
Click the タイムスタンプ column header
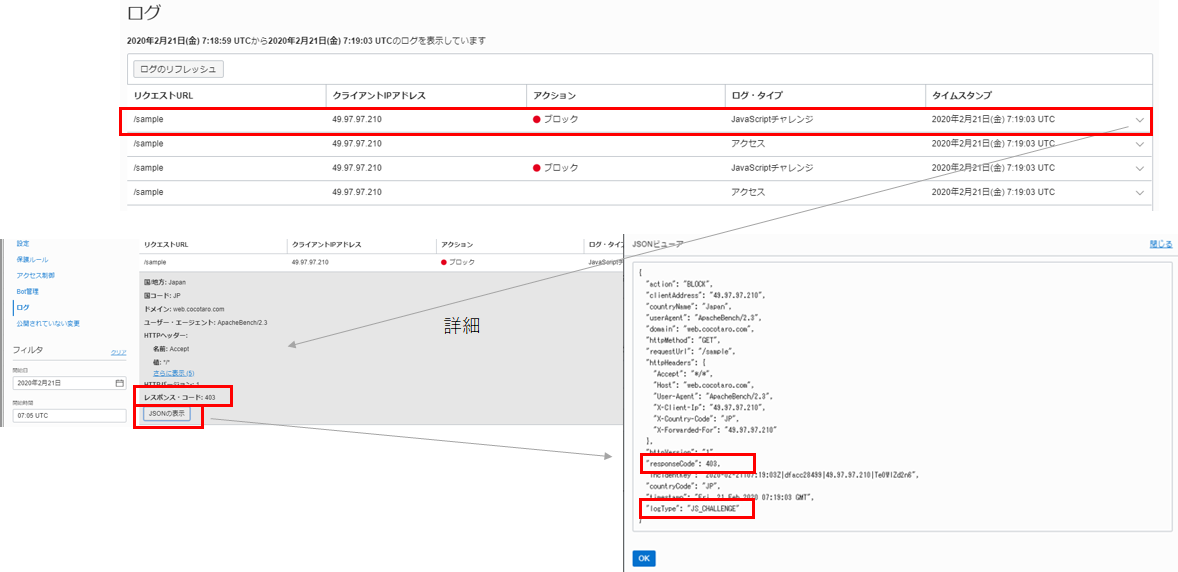tap(962, 95)
